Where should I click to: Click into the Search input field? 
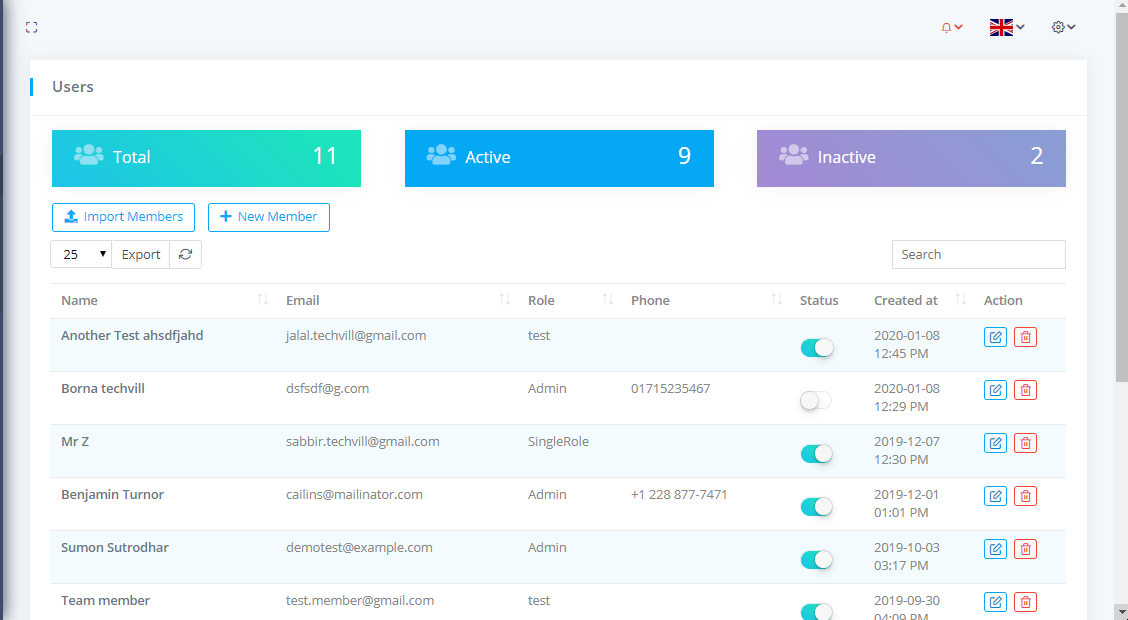(978, 255)
